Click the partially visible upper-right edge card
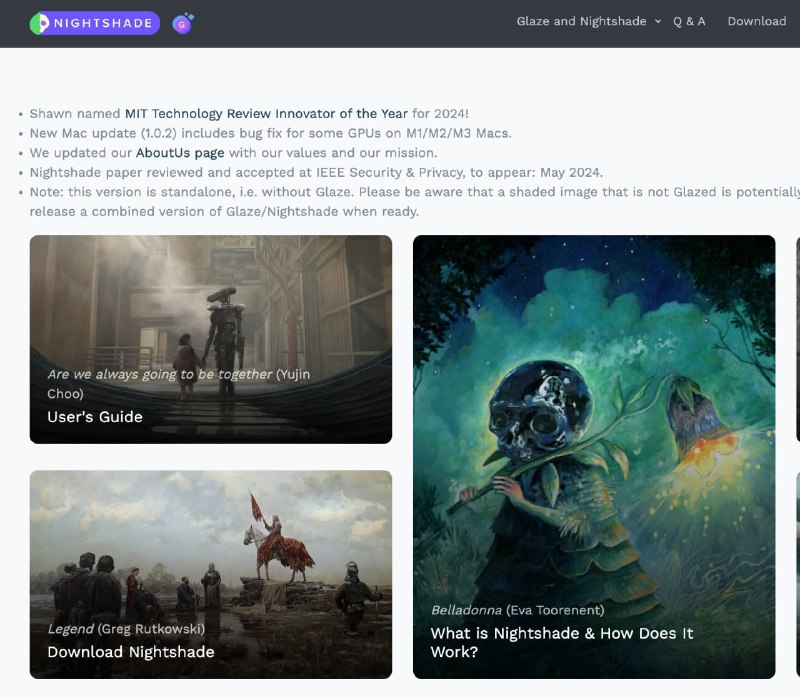 [x=797, y=338]
